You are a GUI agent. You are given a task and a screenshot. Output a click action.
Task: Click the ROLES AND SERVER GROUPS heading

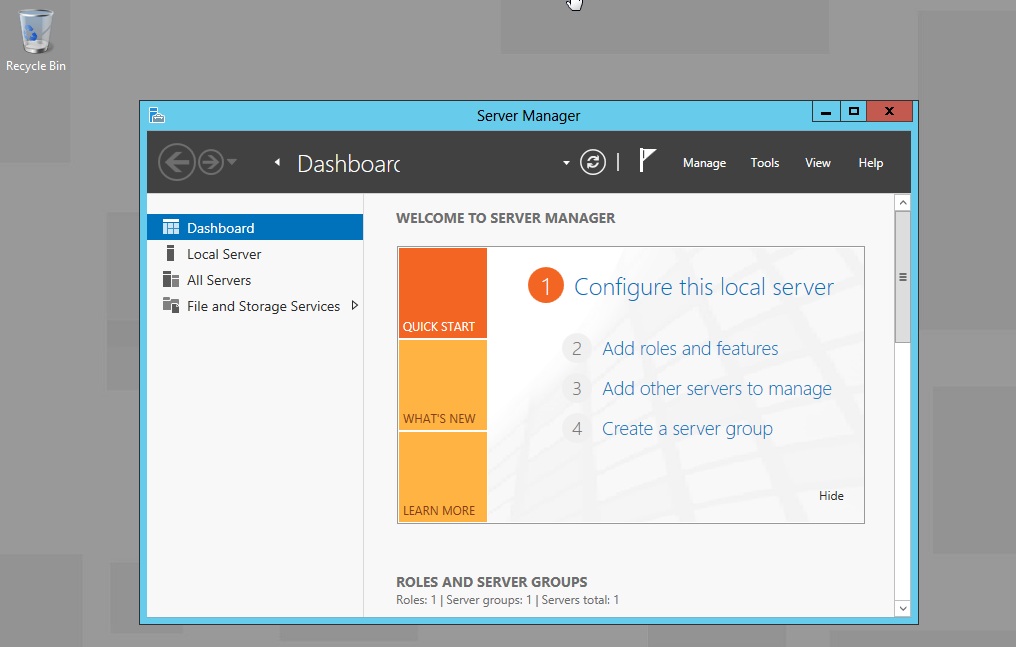coord(492,582)
